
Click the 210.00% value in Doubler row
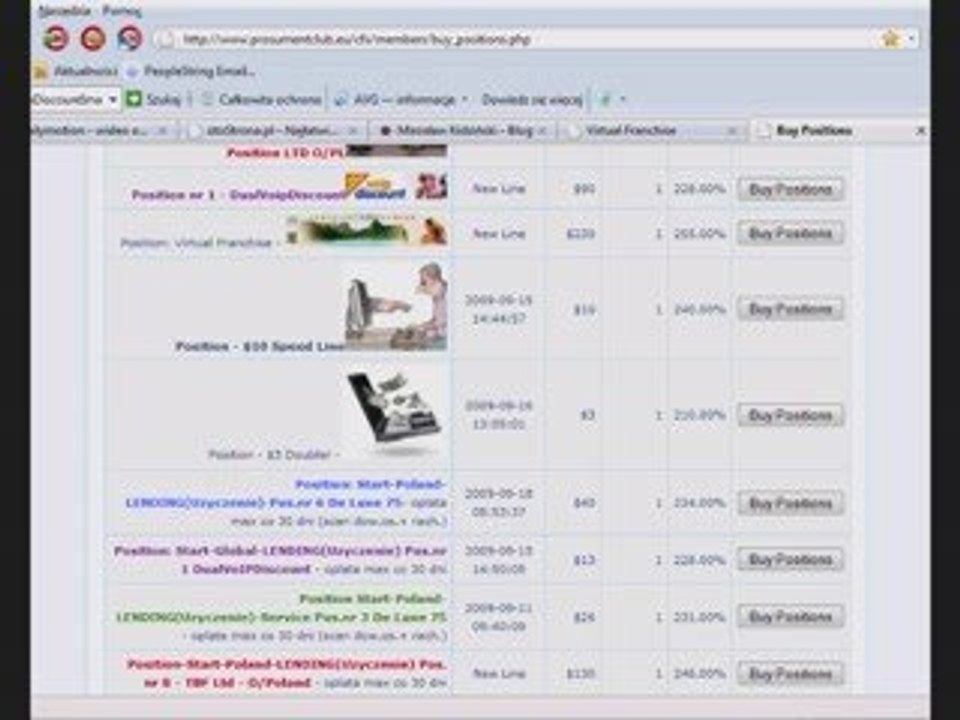(699, 416)
